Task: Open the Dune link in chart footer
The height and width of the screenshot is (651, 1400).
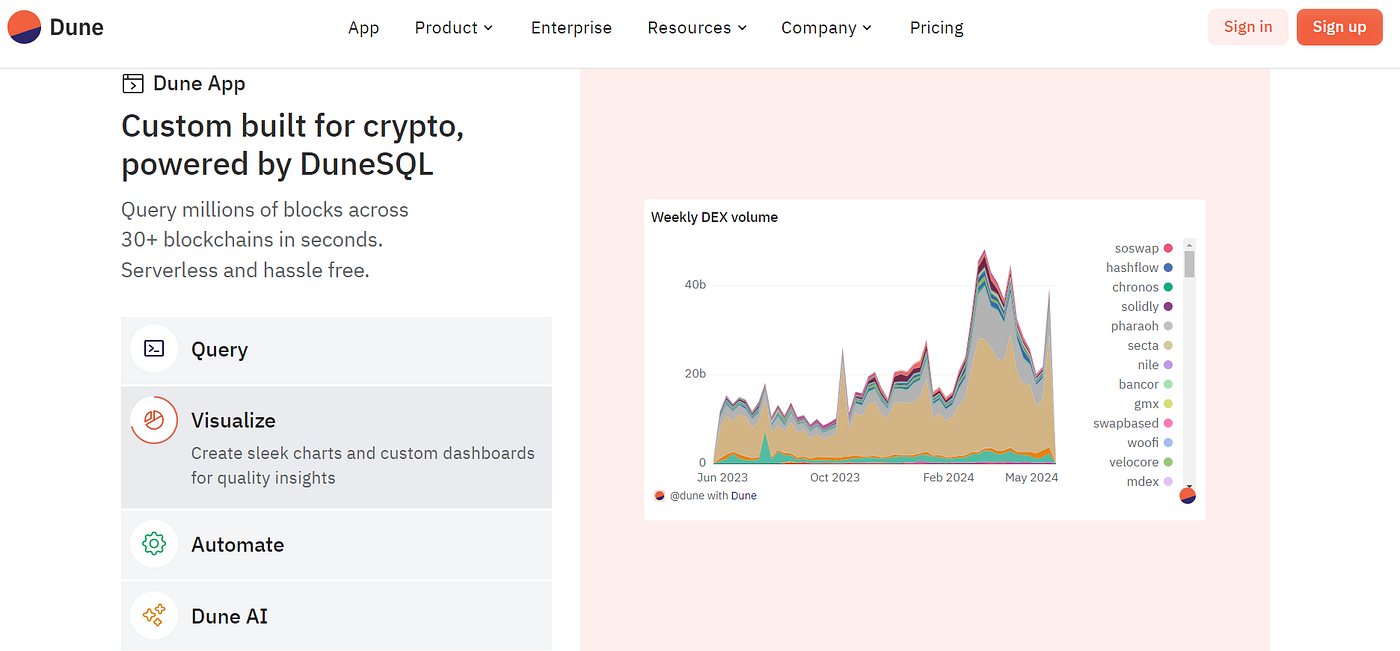Action: (744, 495)
